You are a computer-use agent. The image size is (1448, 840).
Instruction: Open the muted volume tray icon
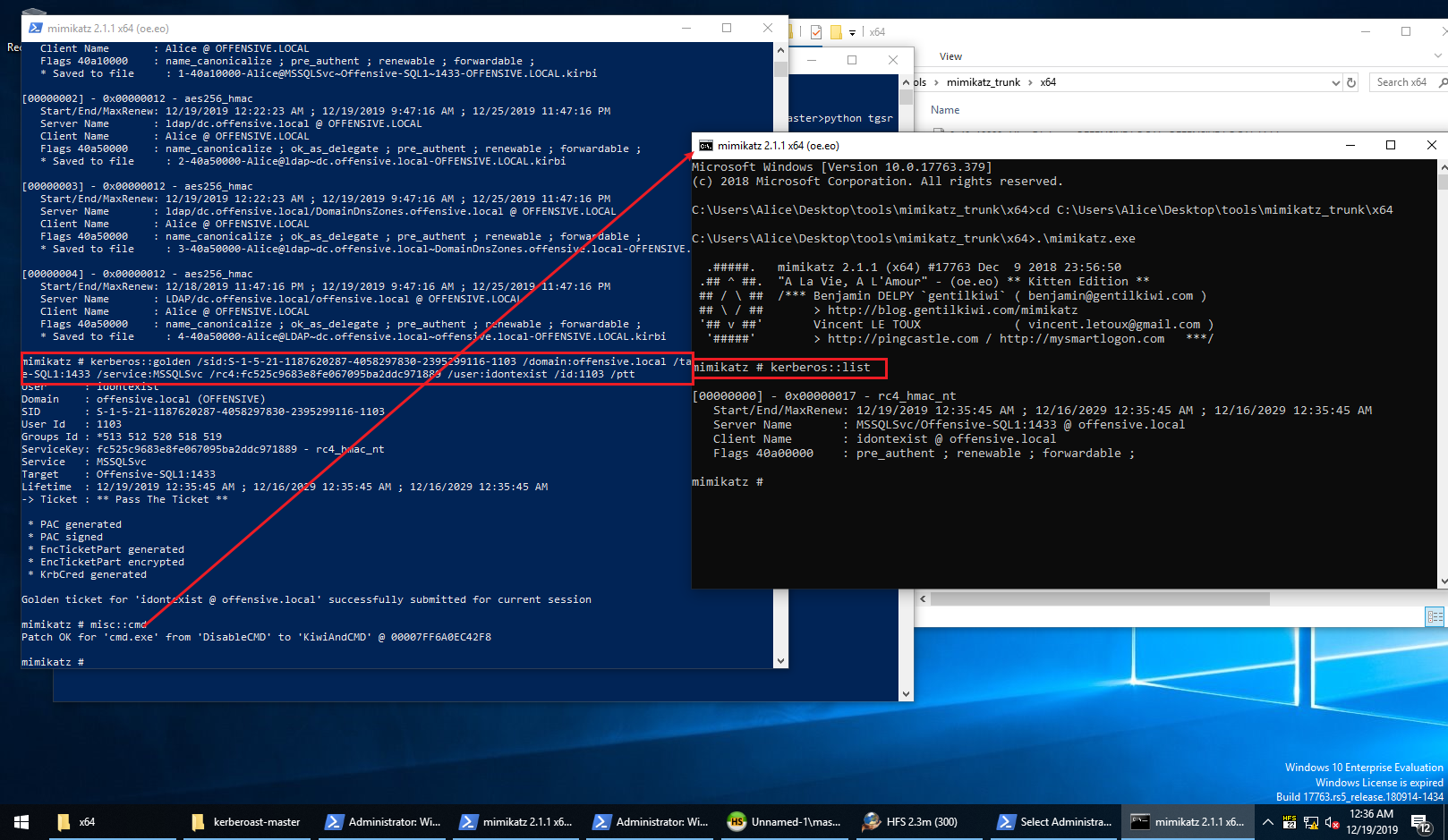[1332, 822]
